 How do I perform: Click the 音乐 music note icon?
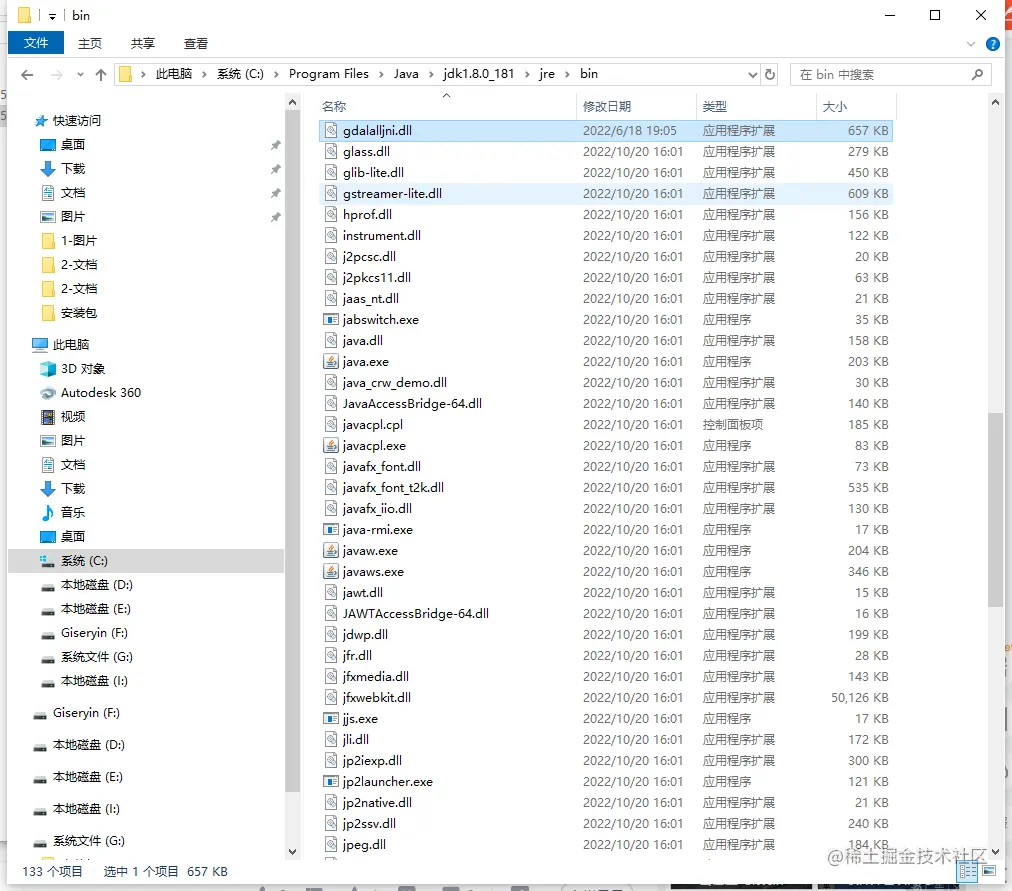[x=48, y=512]
